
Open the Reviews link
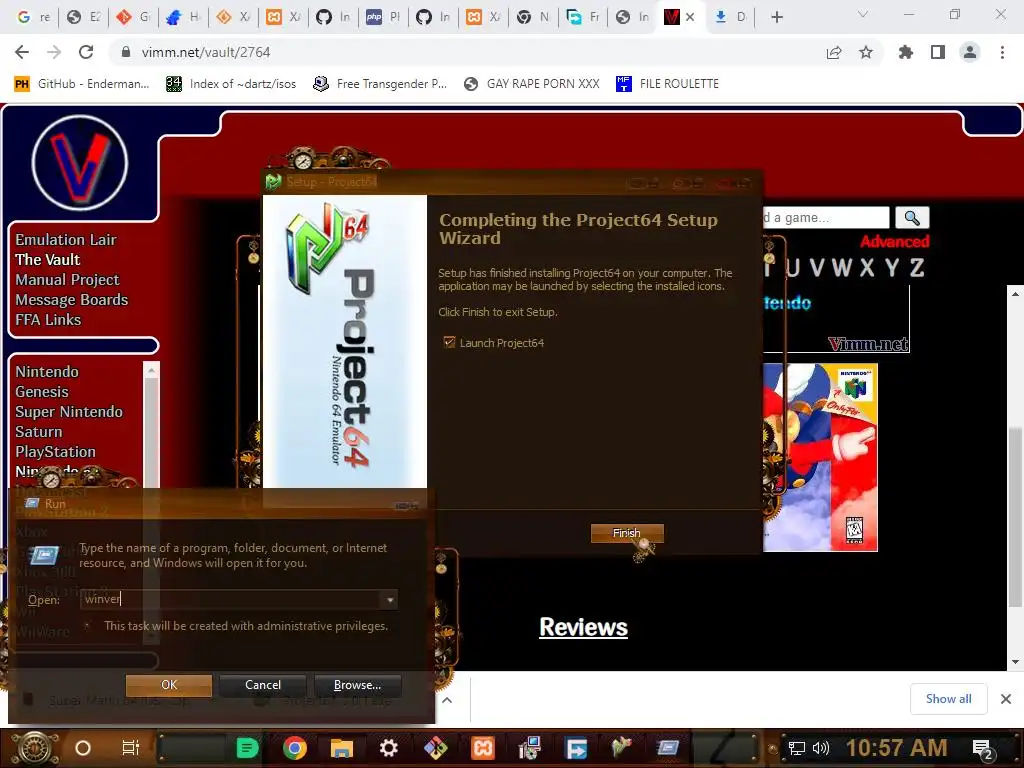[x=583, y=627]
